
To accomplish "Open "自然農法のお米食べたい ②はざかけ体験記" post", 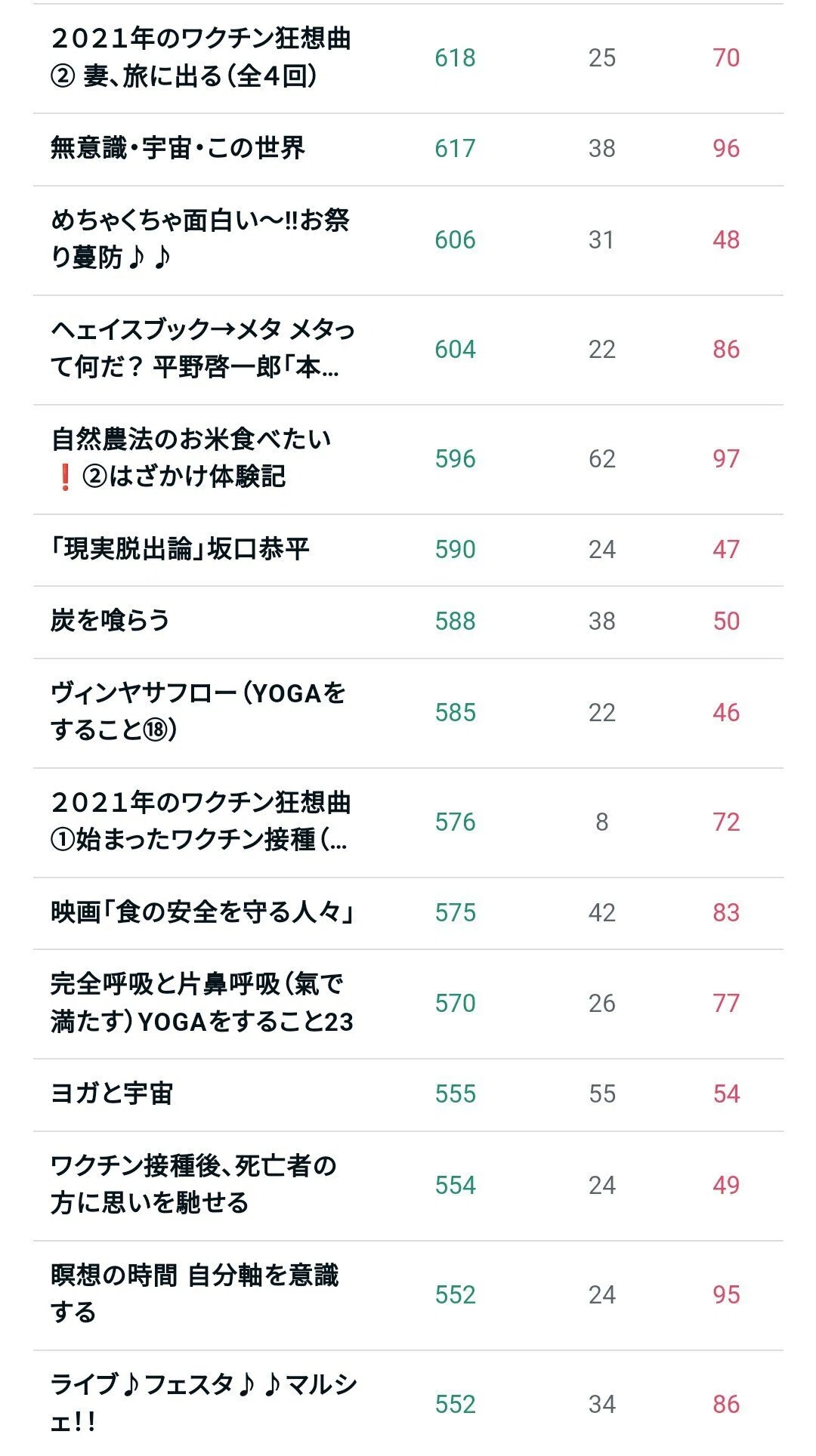I will (191, 458).
